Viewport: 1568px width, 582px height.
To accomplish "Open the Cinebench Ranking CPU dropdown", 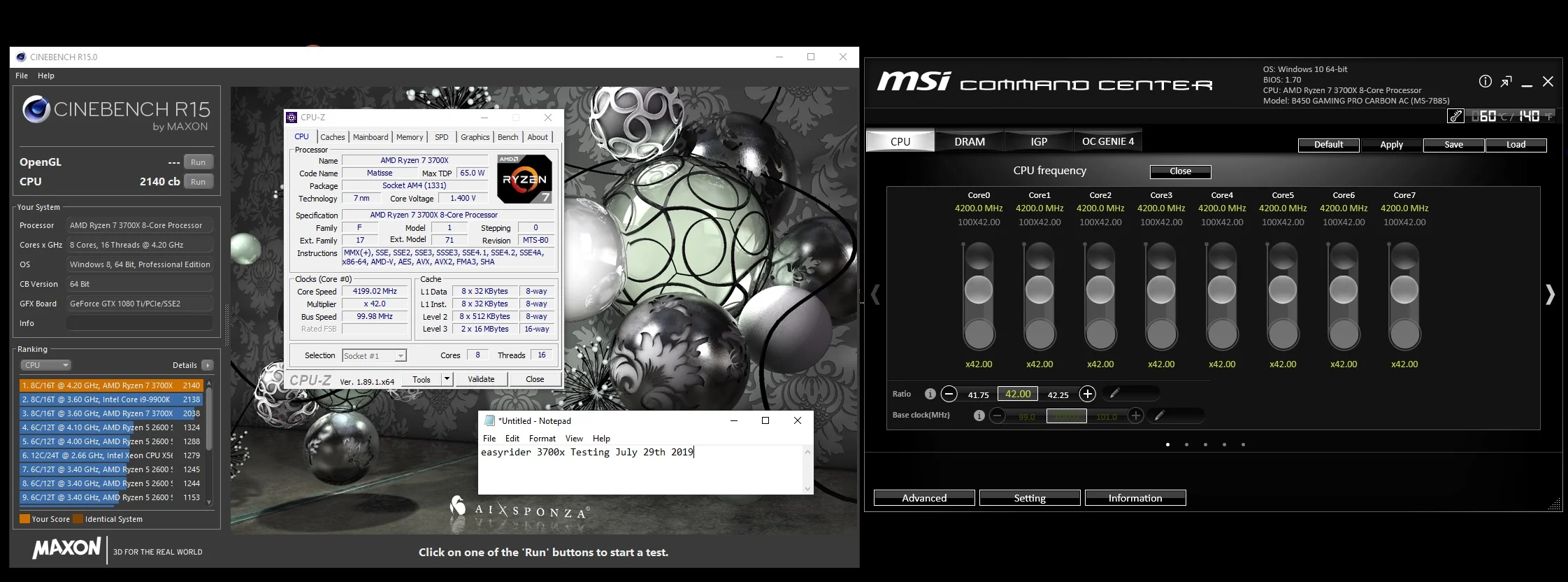I will (45, 365).
